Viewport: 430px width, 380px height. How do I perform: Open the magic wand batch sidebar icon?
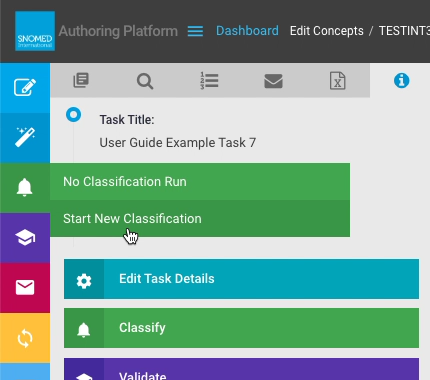[25, 138]
